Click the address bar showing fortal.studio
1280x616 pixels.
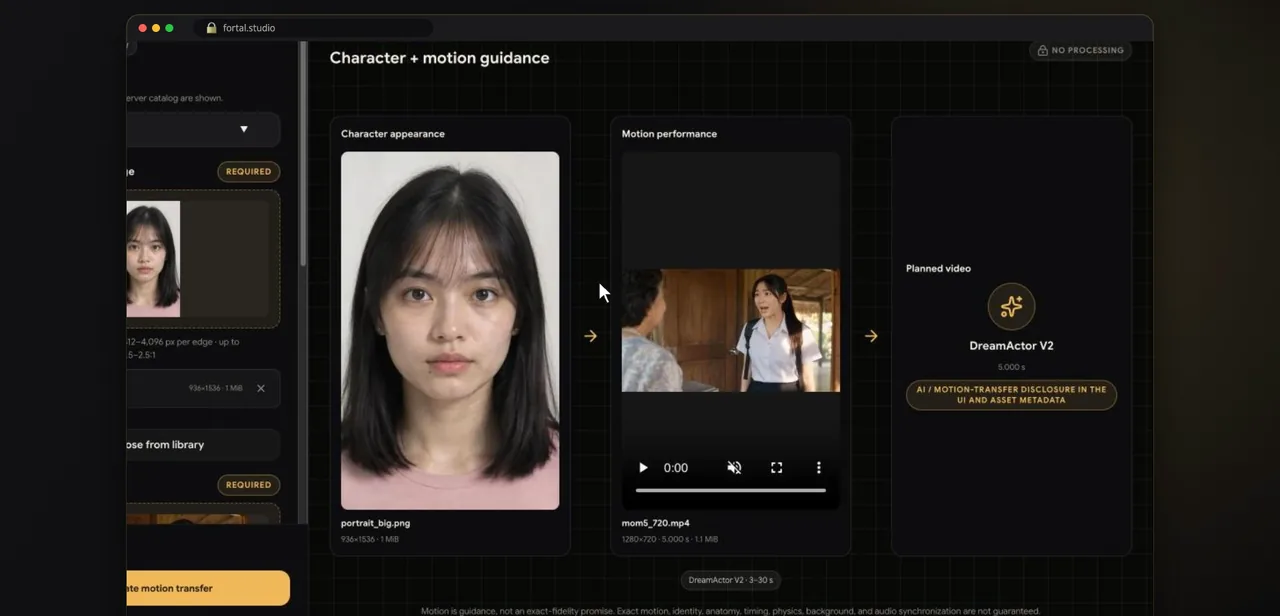tap(313, 28)
